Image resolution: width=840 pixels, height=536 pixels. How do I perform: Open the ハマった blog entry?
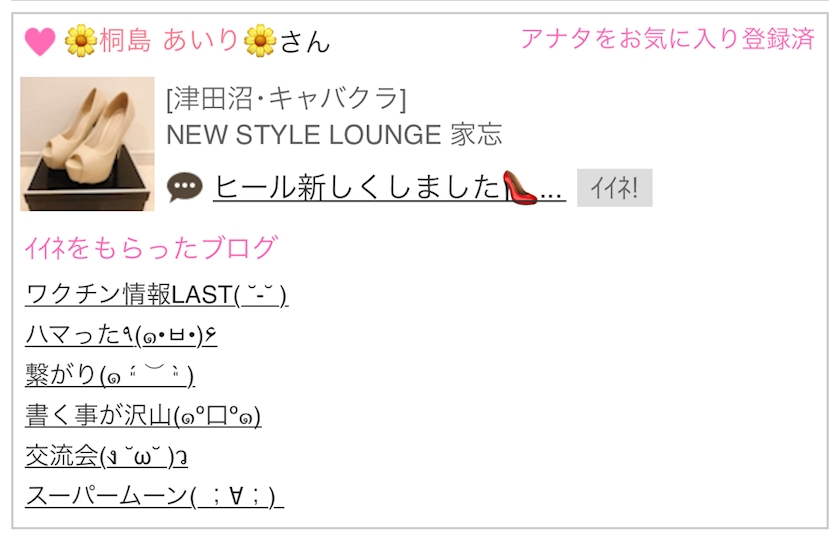pyautogui.click(x=121, y=336)
